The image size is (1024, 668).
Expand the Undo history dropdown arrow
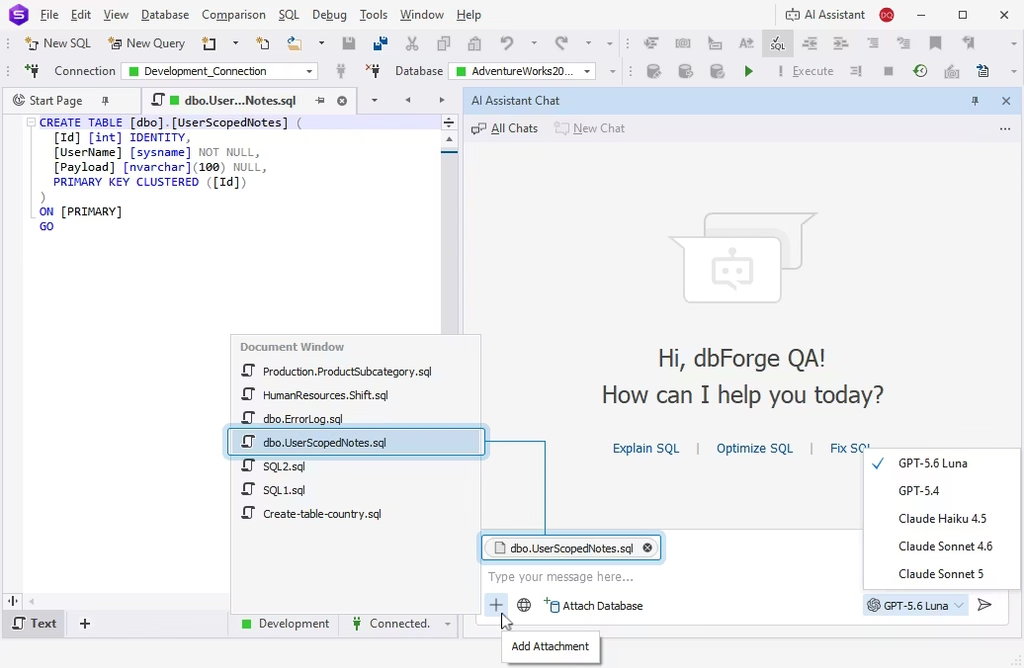click(x=534, y=43)
